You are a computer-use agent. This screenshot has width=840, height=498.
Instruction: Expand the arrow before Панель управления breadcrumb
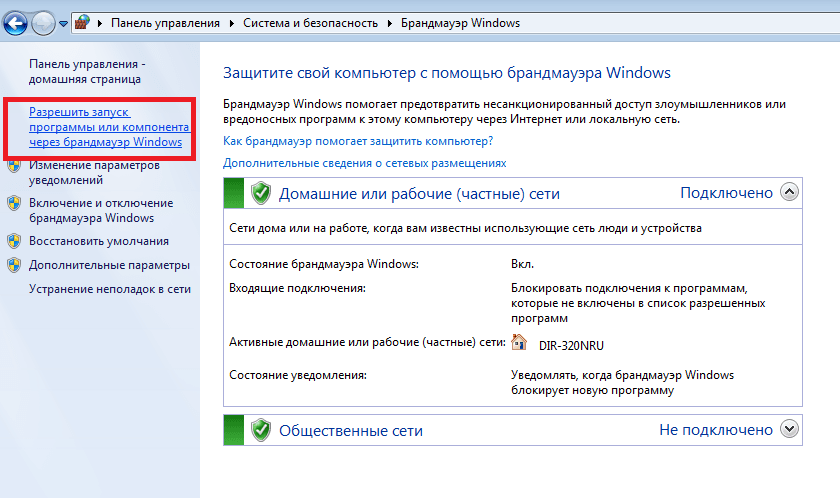(x=100, y=23)
